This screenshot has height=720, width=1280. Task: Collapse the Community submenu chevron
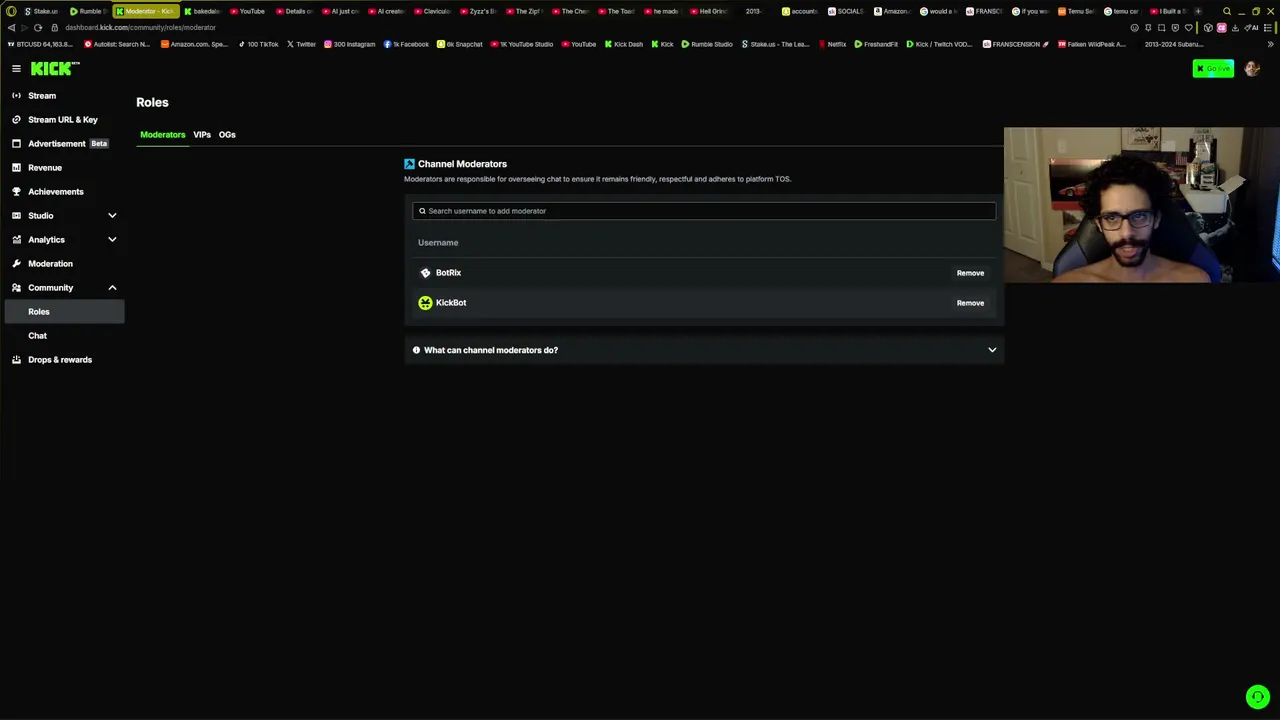[112, 288]
